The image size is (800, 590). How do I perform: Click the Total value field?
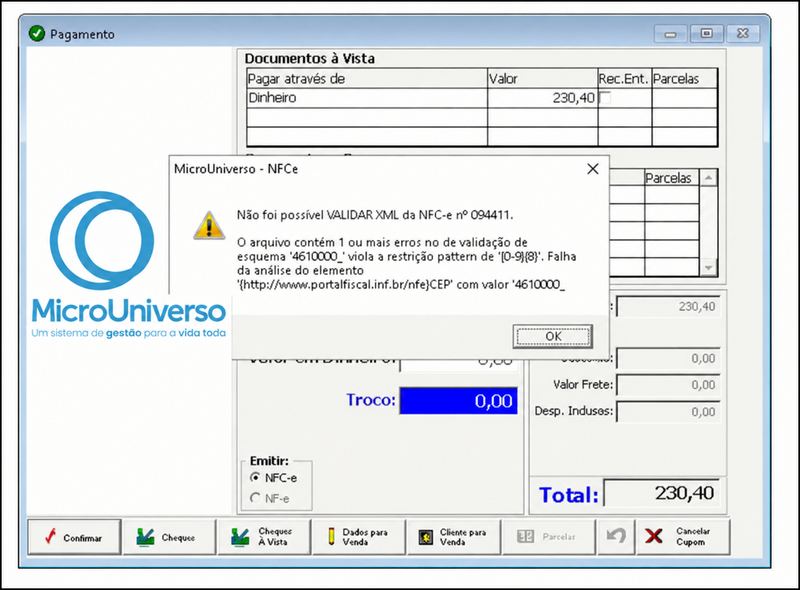(x=662, y=493)
